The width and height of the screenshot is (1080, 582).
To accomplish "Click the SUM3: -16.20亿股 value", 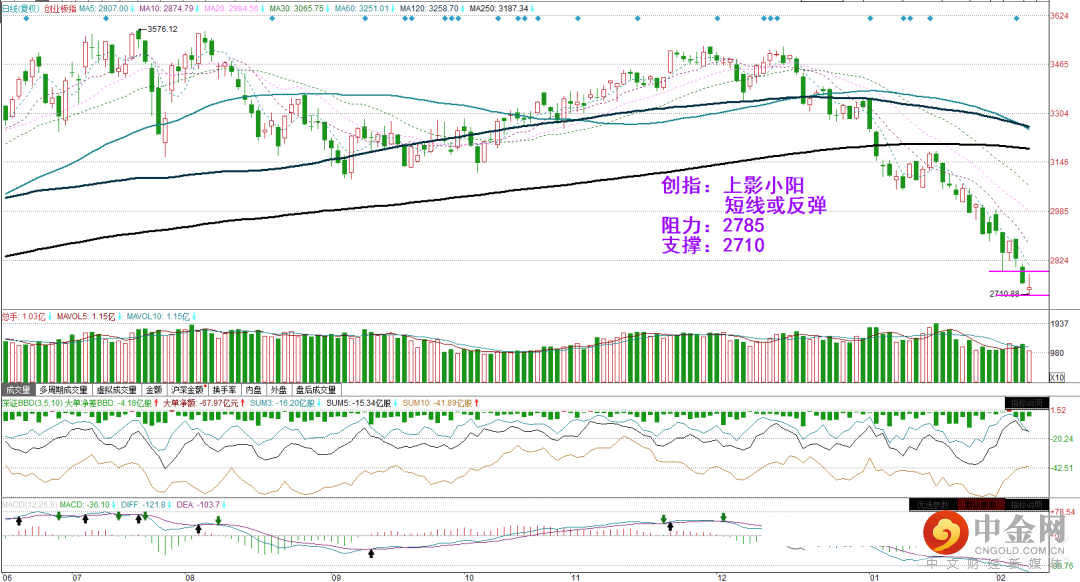I will [282, 403].
